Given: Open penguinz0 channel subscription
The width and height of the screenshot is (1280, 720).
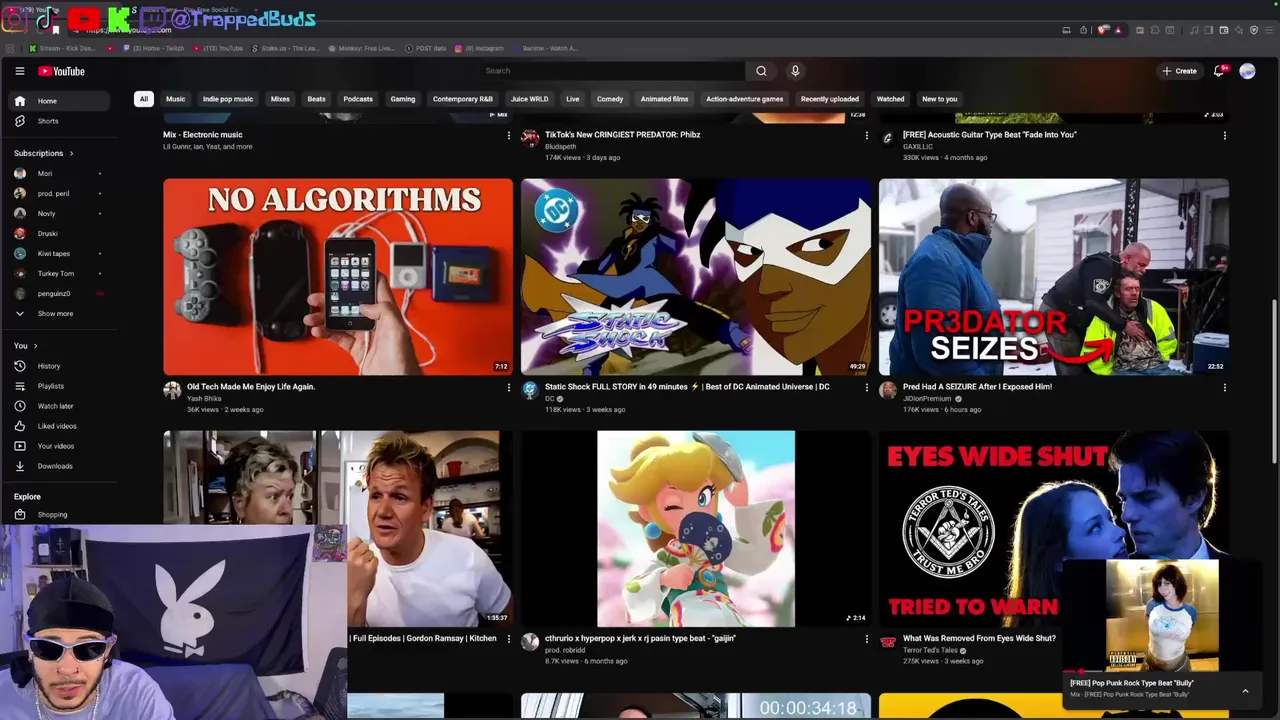Looking at the screenshot, I should point(60,293).
